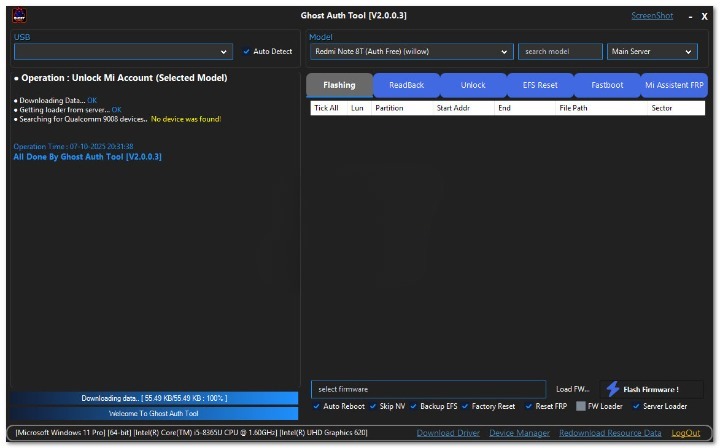
Task: Uncheck the Auto Reboot option
Action: [317, 407]
